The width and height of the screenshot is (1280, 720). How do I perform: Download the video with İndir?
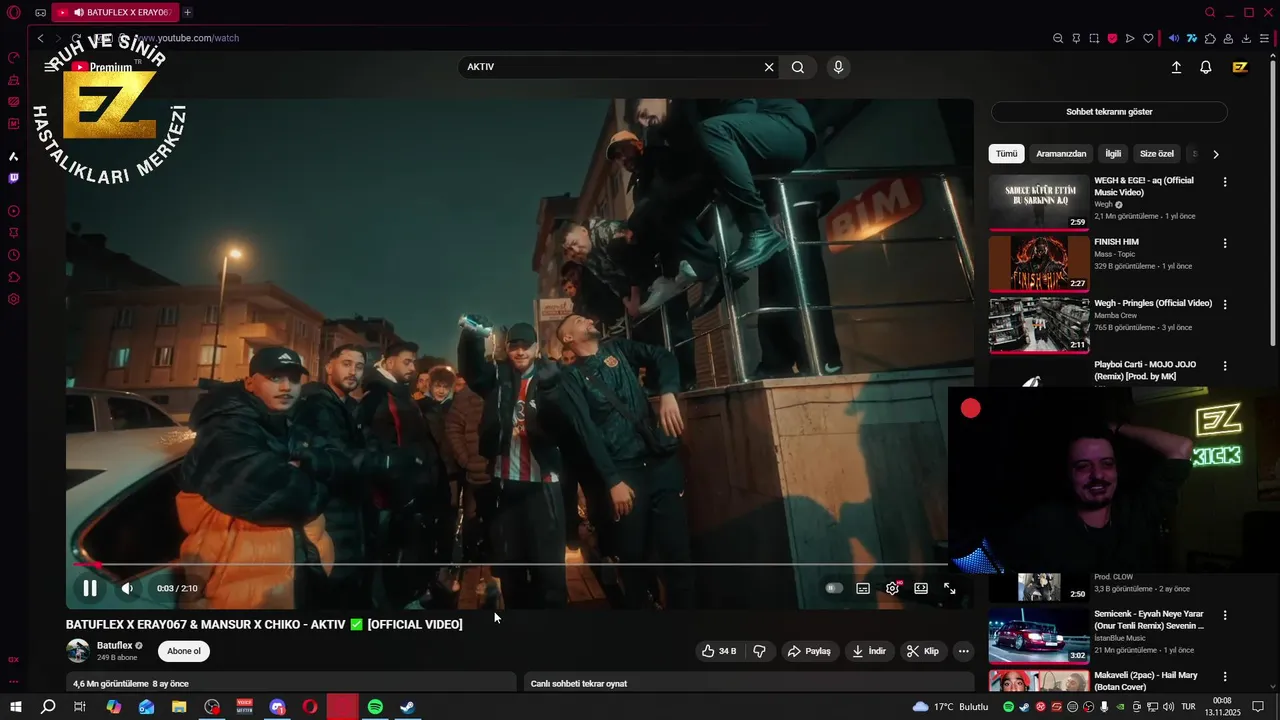pos(869,651)
